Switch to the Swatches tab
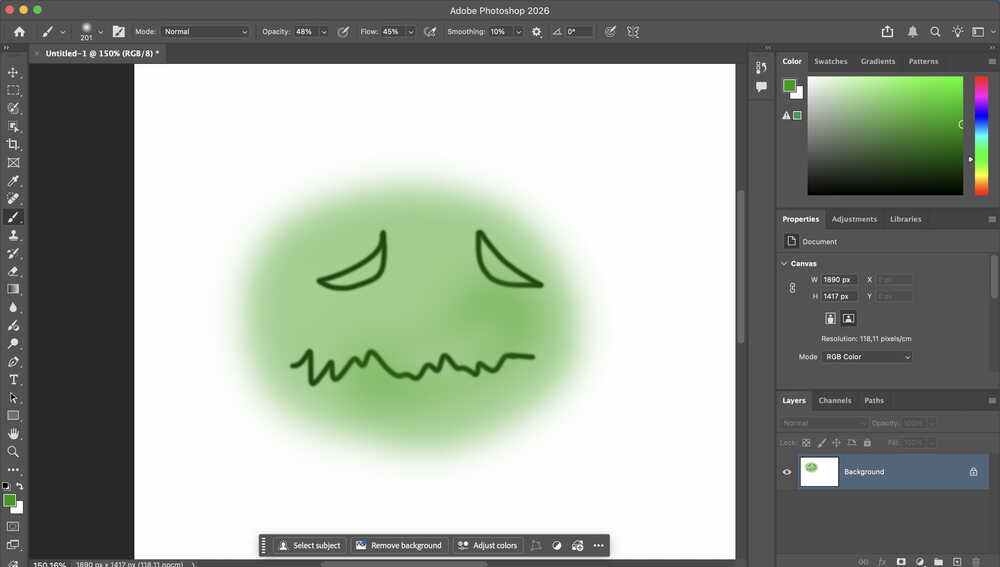 [830, 61]
